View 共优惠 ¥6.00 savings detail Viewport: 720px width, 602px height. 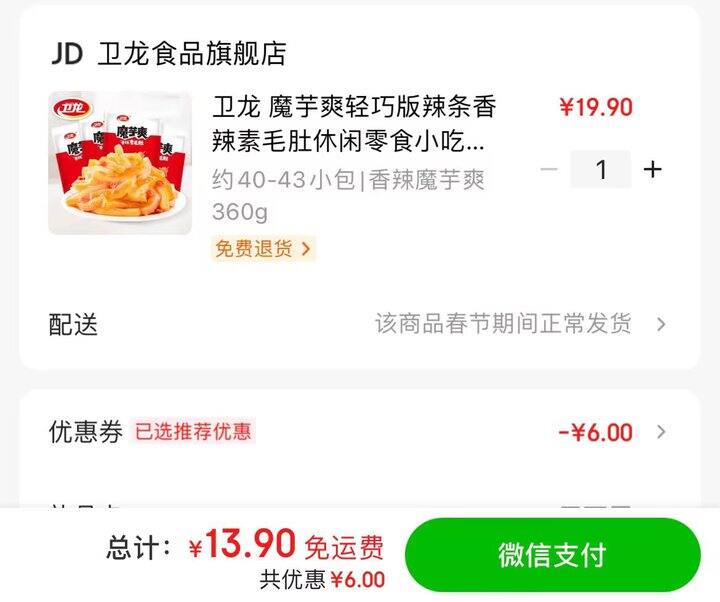(322, 579)
